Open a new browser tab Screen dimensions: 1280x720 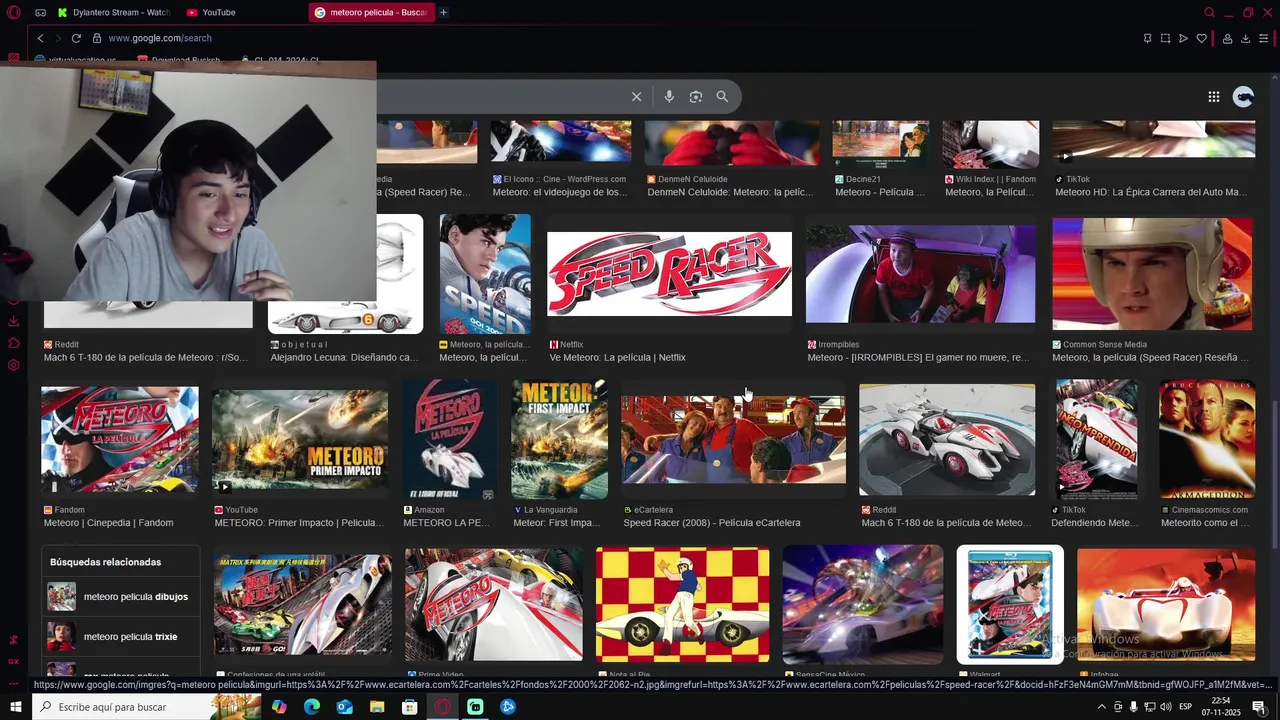[x=444, y=12]
